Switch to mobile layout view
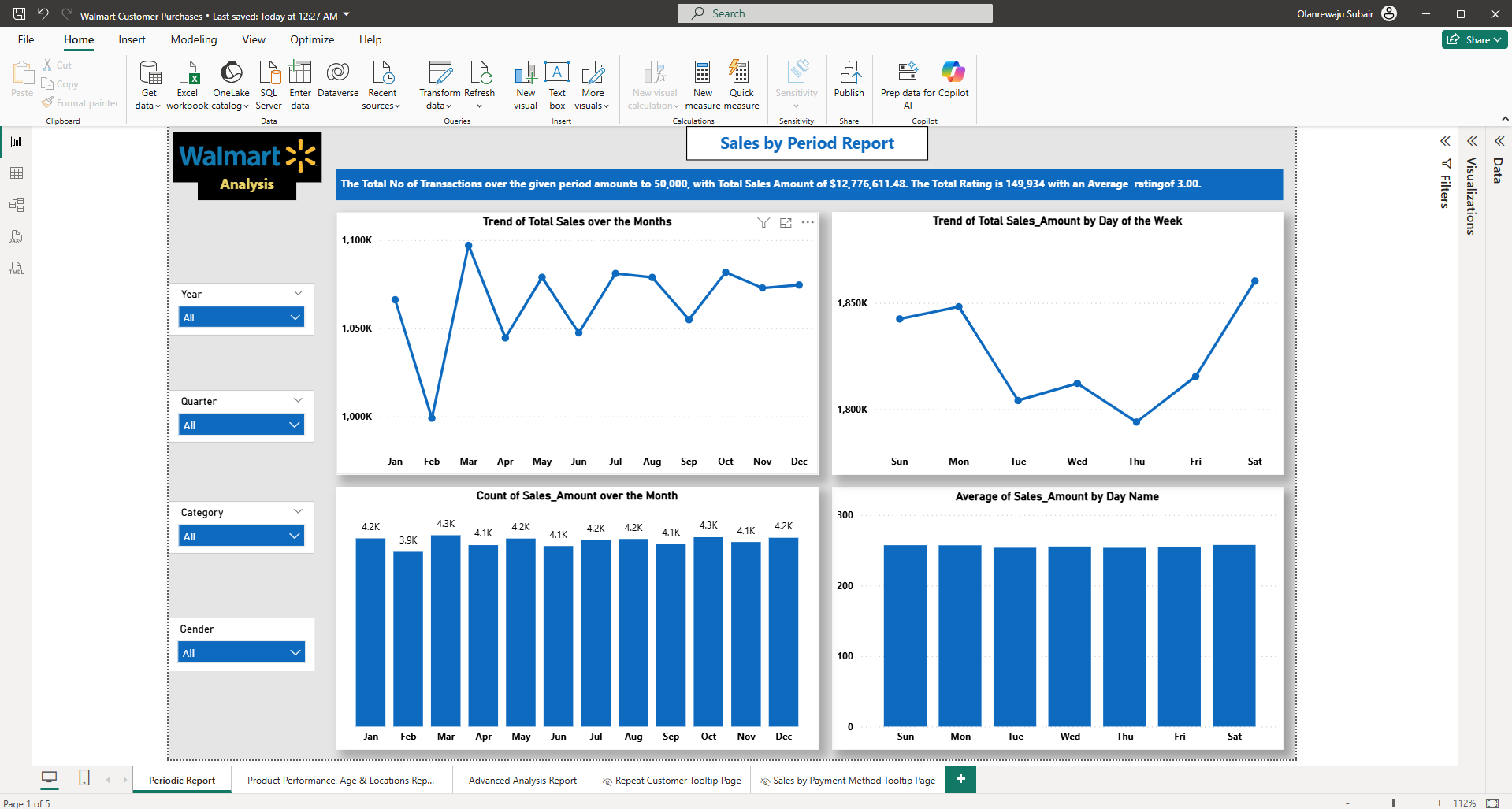This screenshot has height=809, width=1512. [84, 778]
